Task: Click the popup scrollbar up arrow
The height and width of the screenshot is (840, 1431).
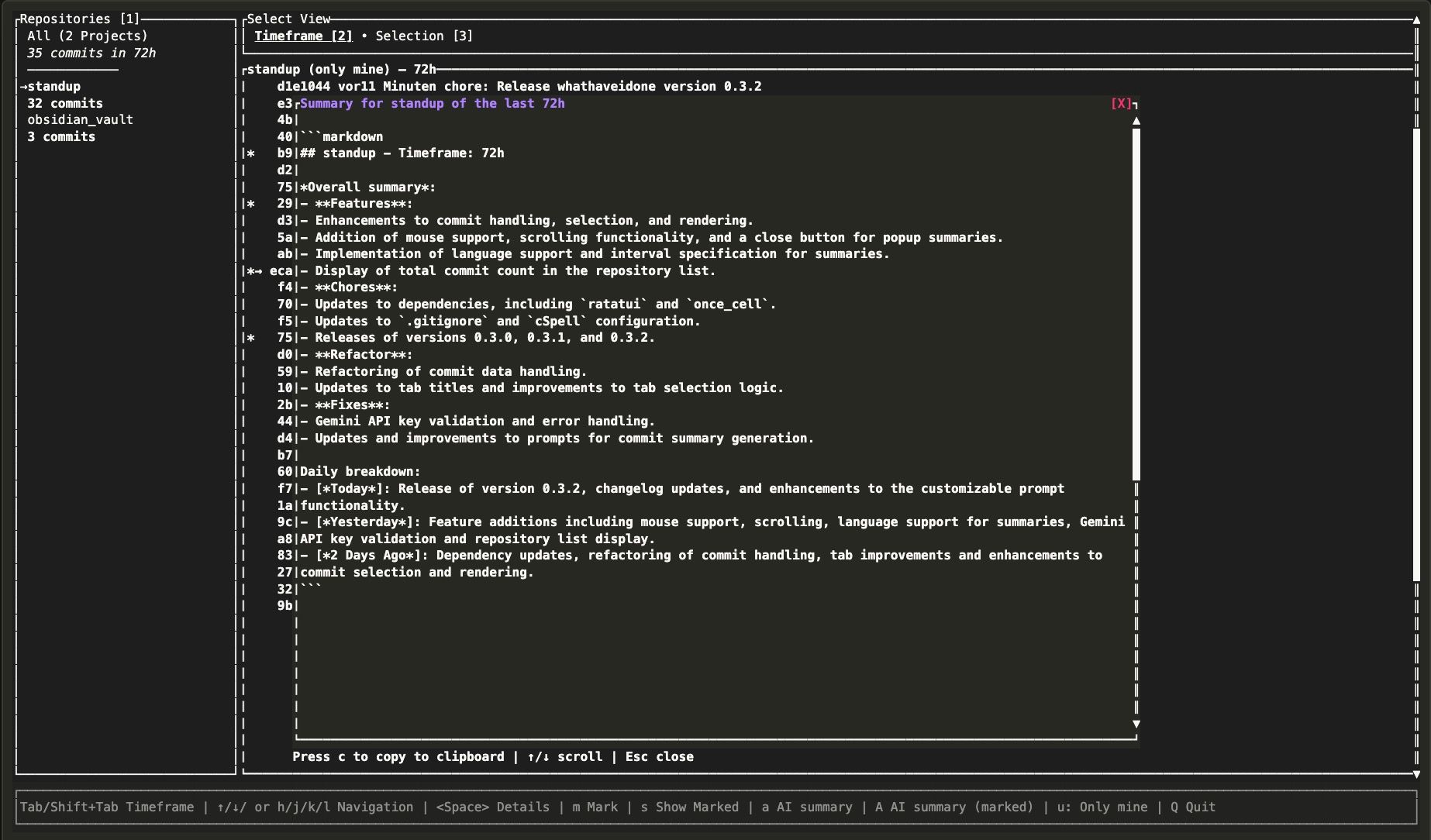Action: pyautogui.click(x=1136, y=120)
